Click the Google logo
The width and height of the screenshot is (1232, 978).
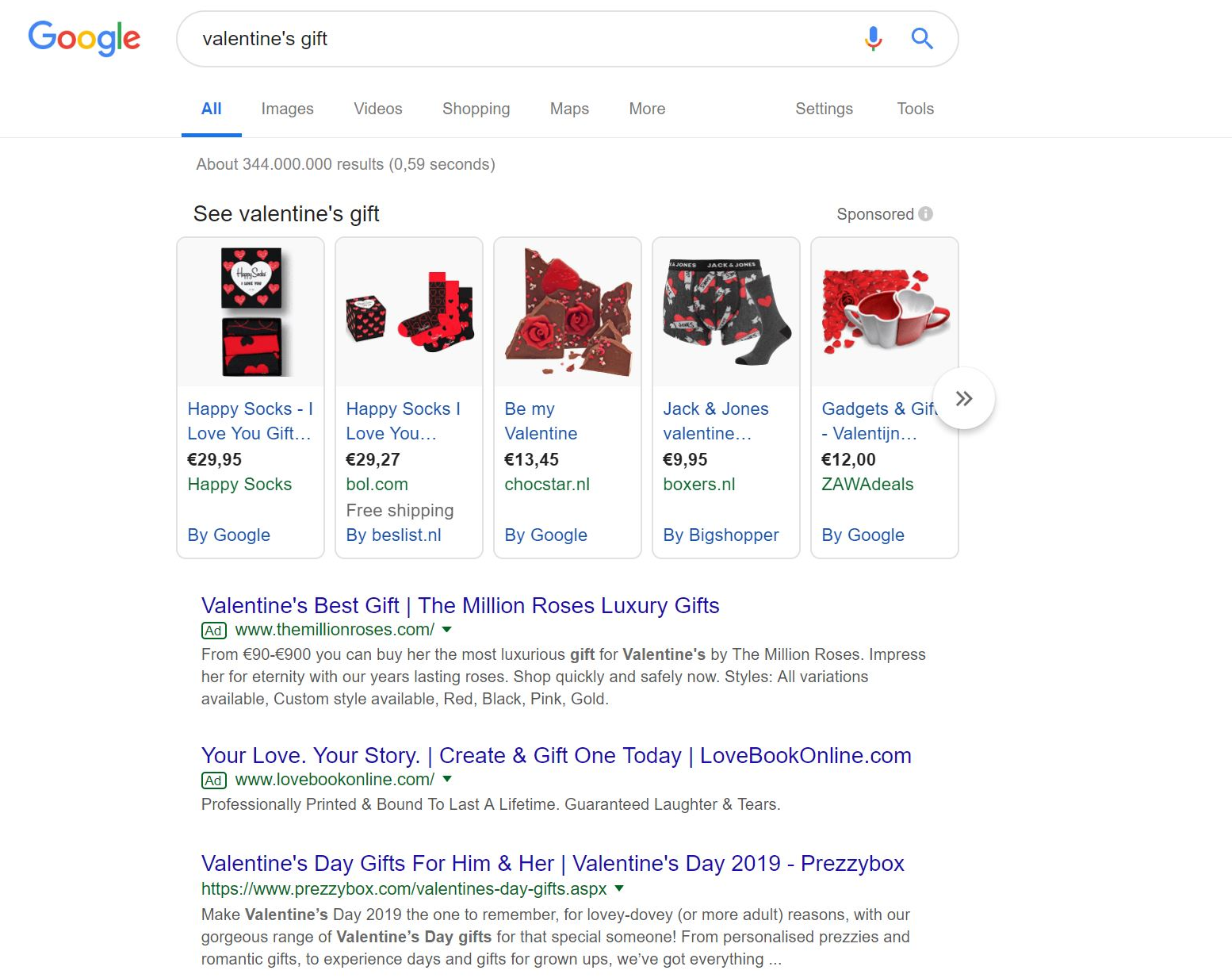(x=84, y=38)
